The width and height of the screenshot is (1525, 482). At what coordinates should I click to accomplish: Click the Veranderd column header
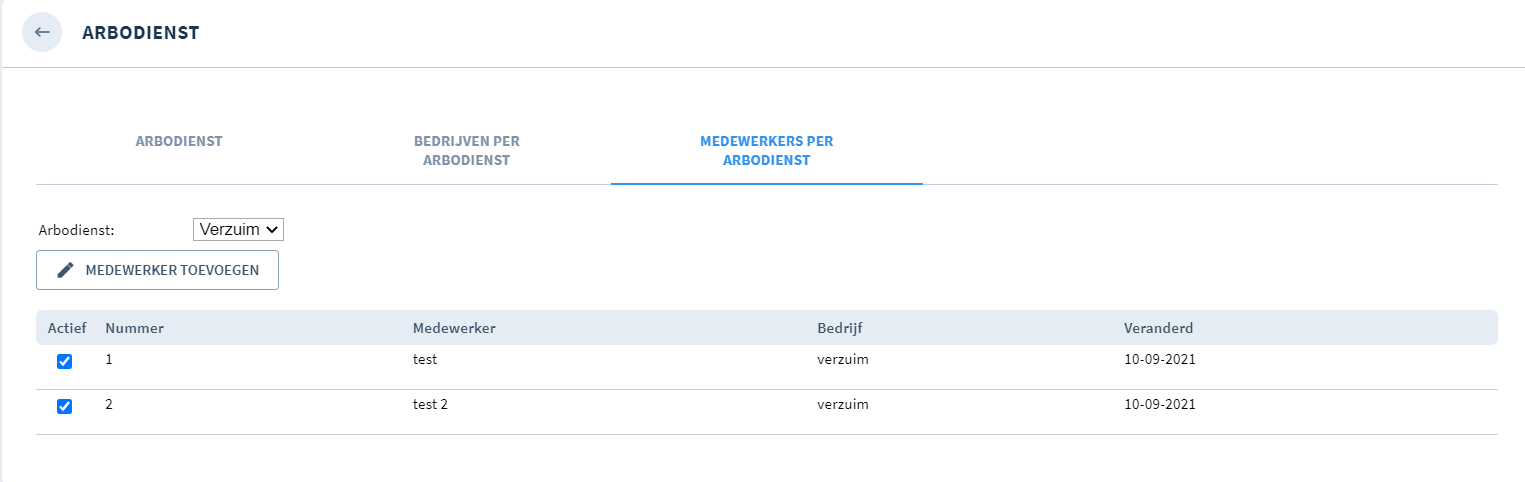(1158, 328)
